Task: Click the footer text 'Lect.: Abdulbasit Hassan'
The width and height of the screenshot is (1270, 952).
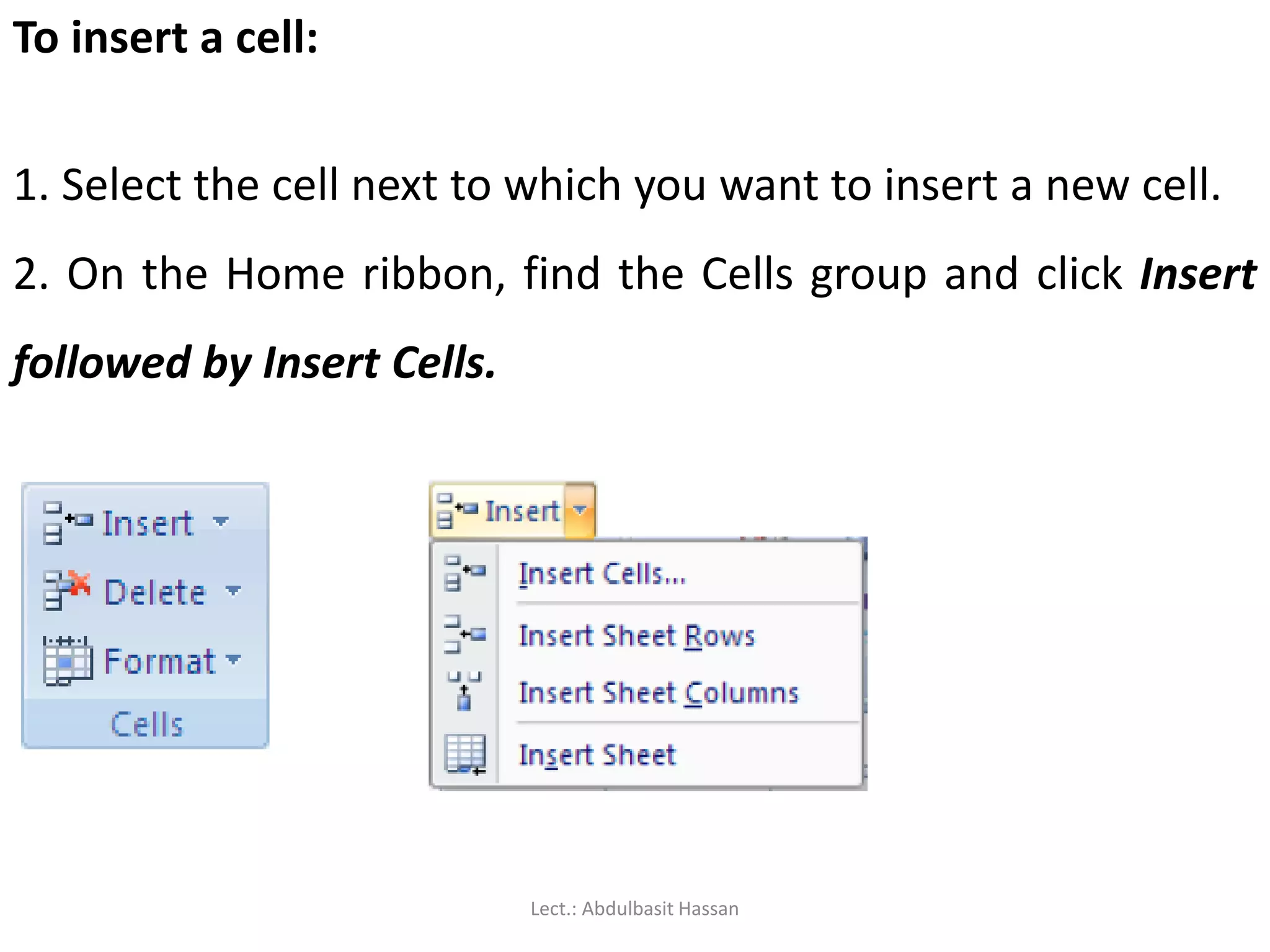Action: pyautogui.click(x=634, y=909)
